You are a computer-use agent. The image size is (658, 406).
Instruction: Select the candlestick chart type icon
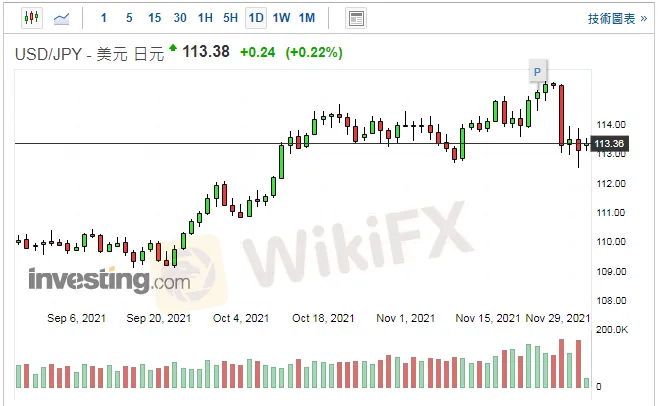pyautogui.click(x=31, y=18)
